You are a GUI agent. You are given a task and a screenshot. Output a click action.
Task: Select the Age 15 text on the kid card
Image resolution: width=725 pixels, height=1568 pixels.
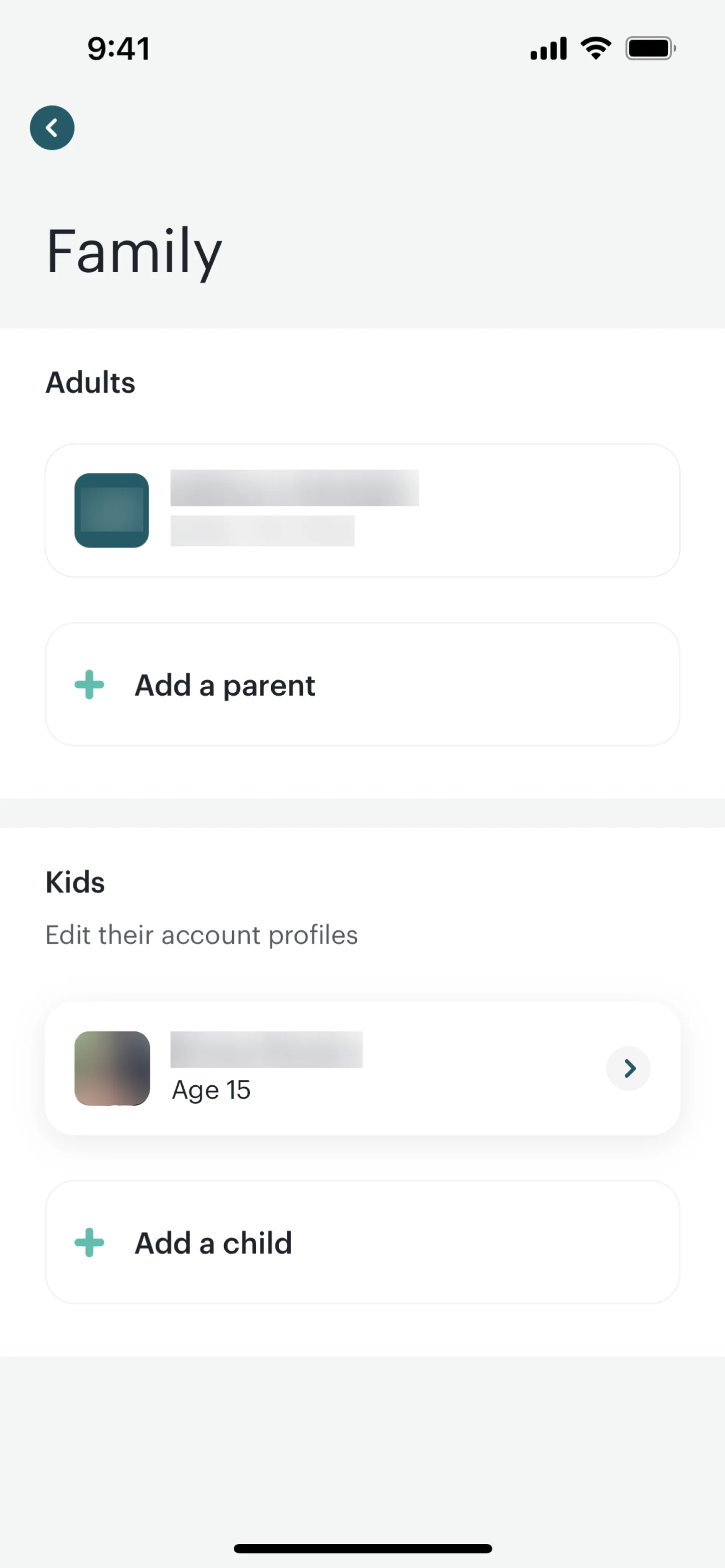click(211, 1089)
